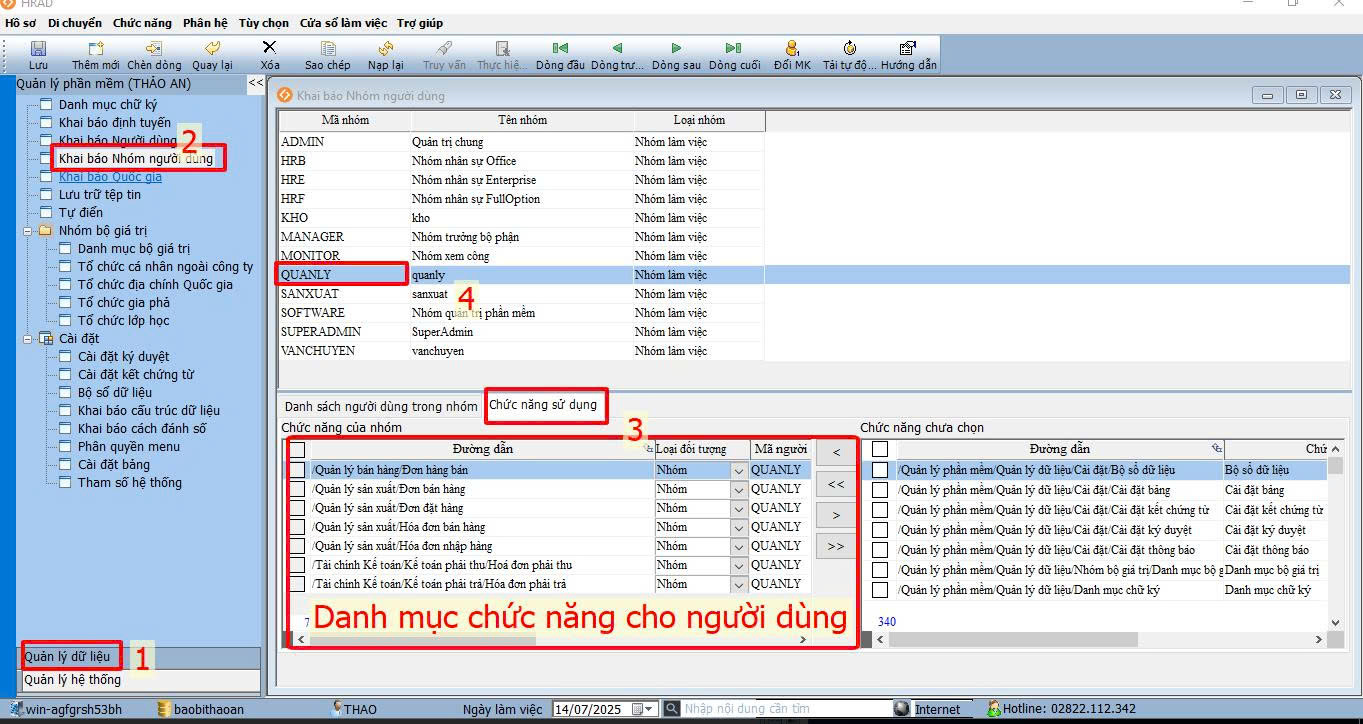Switch to the Chức năng sử dụng tab
Viewport: 1363px width, 724px height.
click(x=545, y=405)
